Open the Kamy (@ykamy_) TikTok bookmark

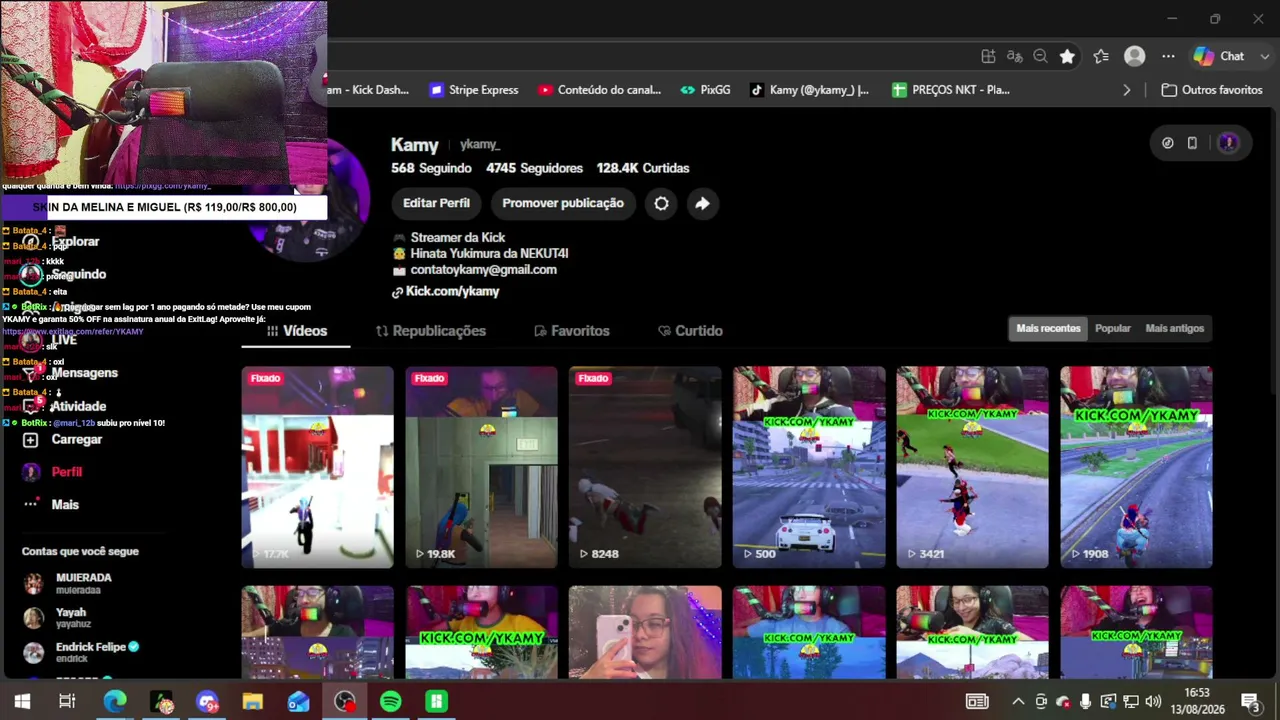click(x=809, y=90)
